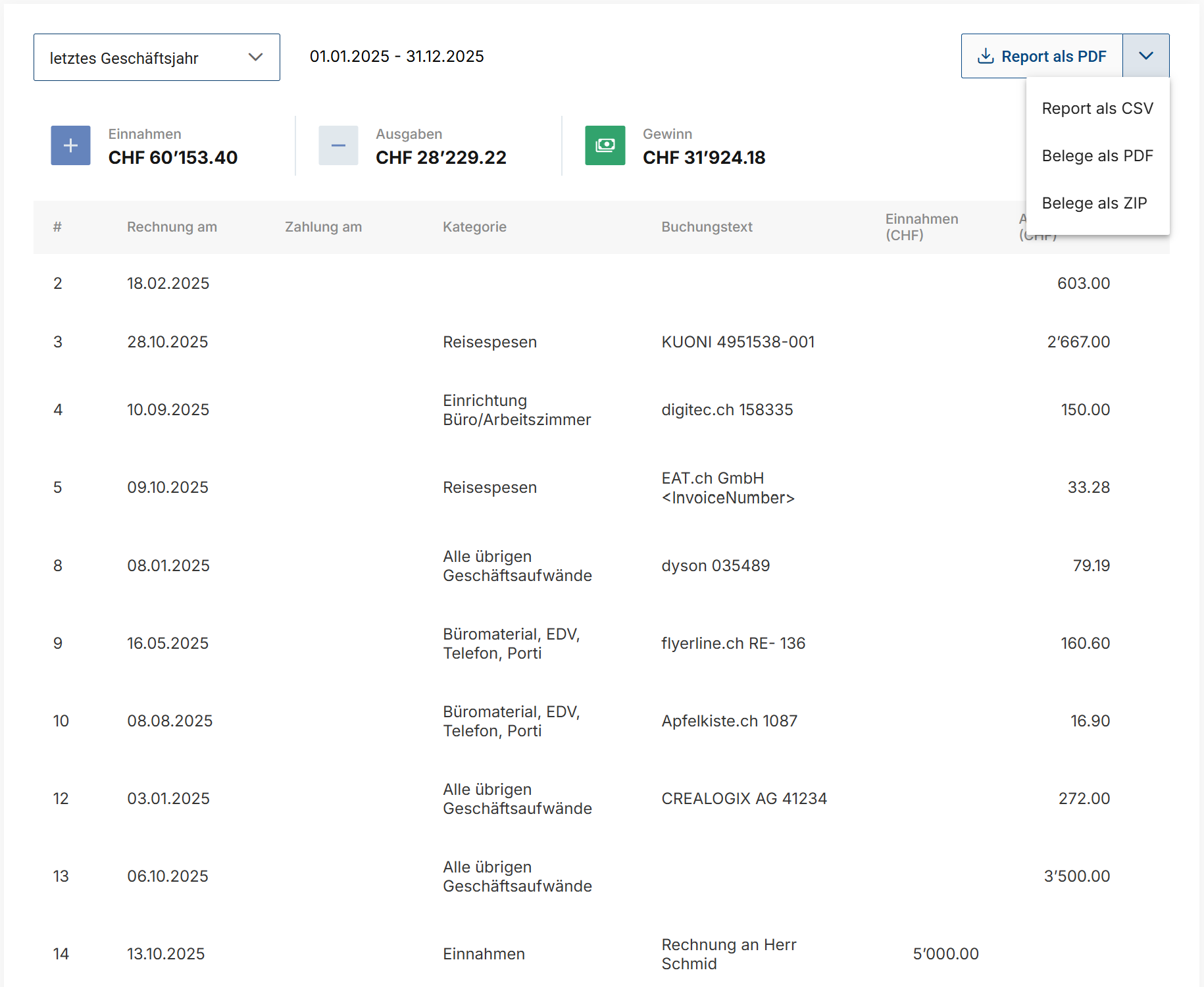Click the Zahlung am column header
Viewport: 1204px width, 987px height.
coord(324,226)
